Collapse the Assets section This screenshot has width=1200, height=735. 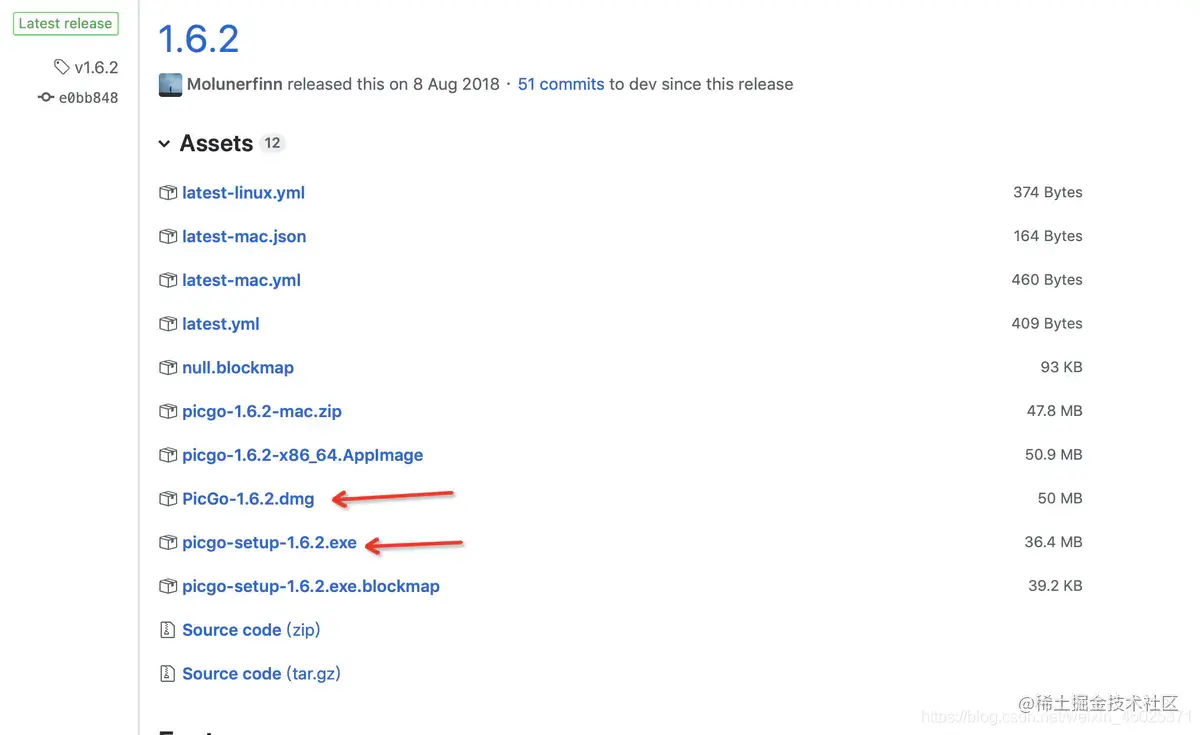click(164, 144)
